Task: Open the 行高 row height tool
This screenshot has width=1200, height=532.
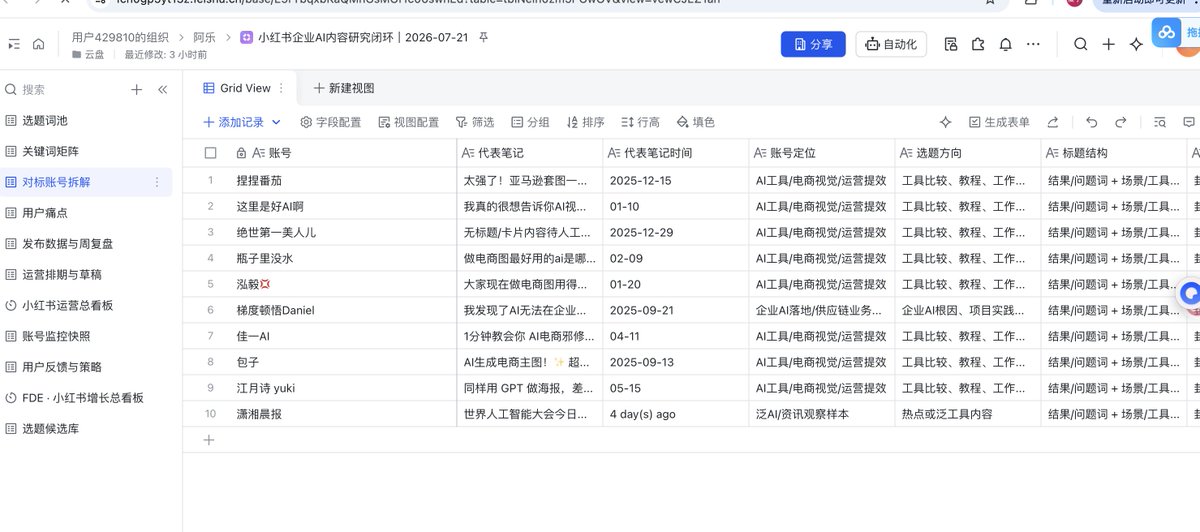Action: (640, 122)
